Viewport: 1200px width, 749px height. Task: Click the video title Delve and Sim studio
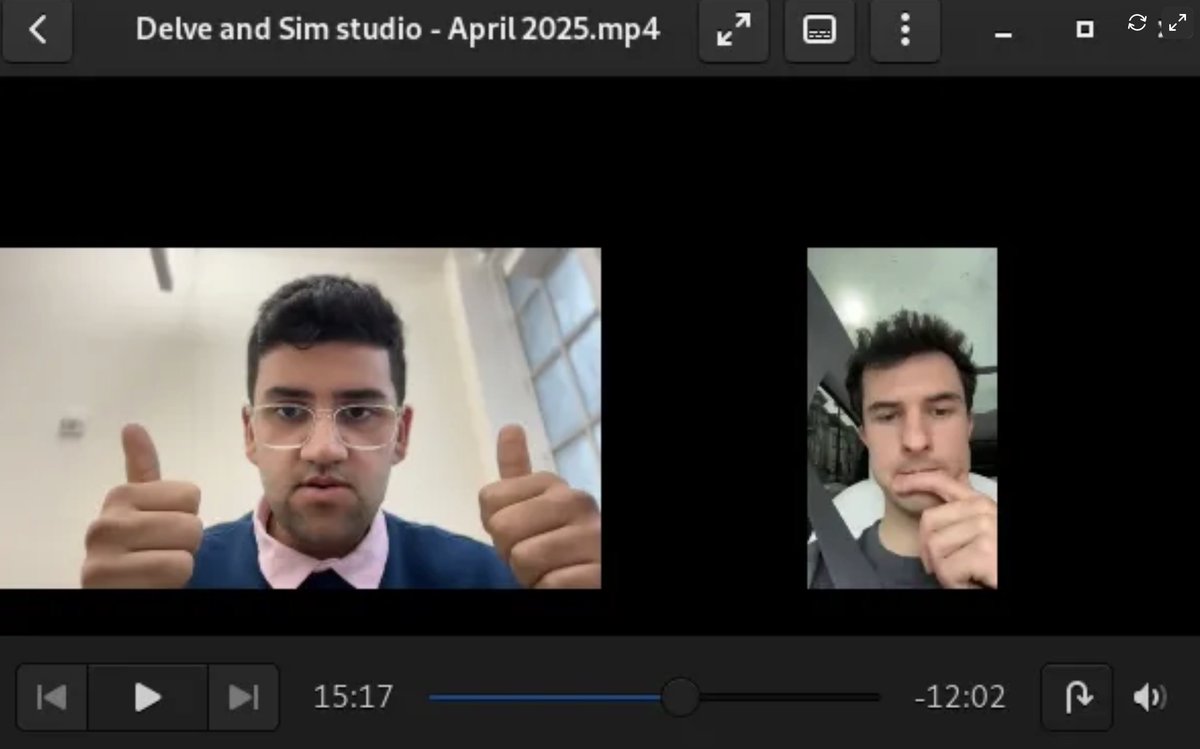(397, 29)
